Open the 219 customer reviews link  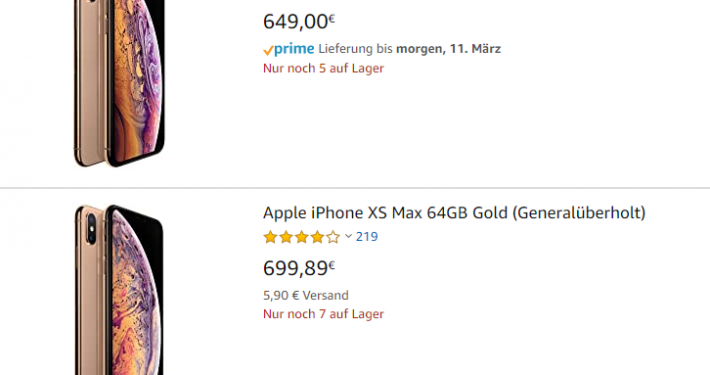tap(367, 236)
